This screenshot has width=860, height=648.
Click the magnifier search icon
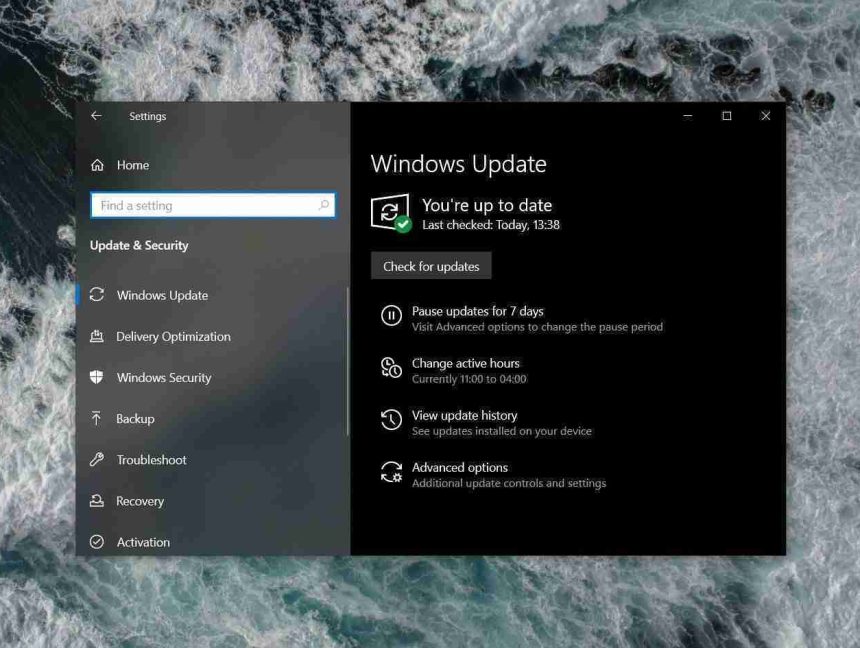point(323,205)
